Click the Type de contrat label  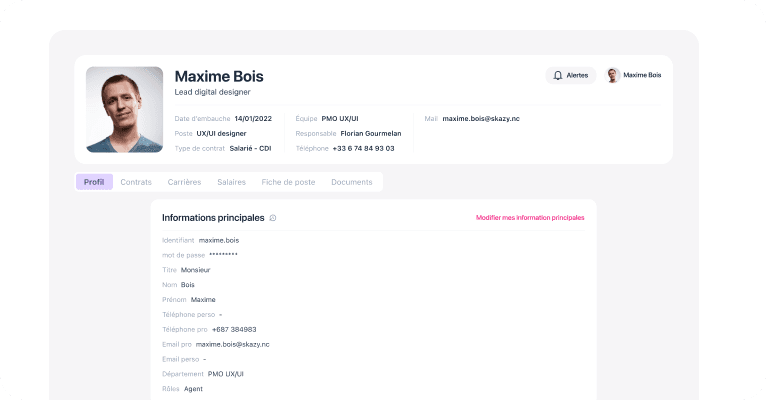point(199,148)
